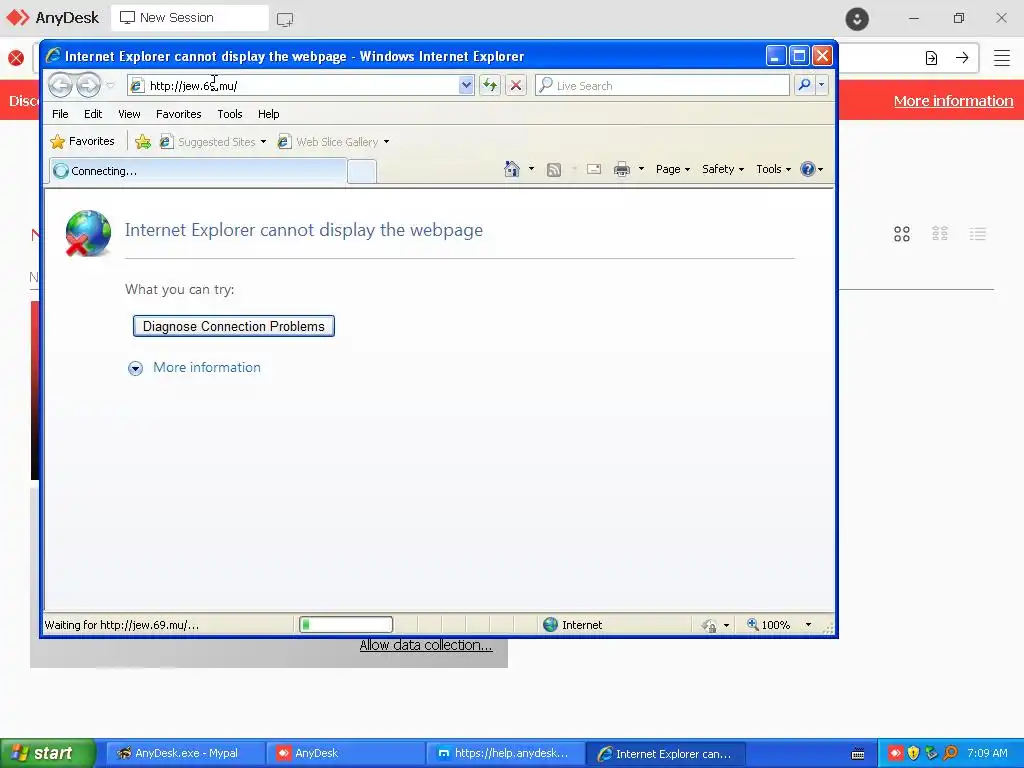Open the zoom level dropdown arrow

click(808, 625)
